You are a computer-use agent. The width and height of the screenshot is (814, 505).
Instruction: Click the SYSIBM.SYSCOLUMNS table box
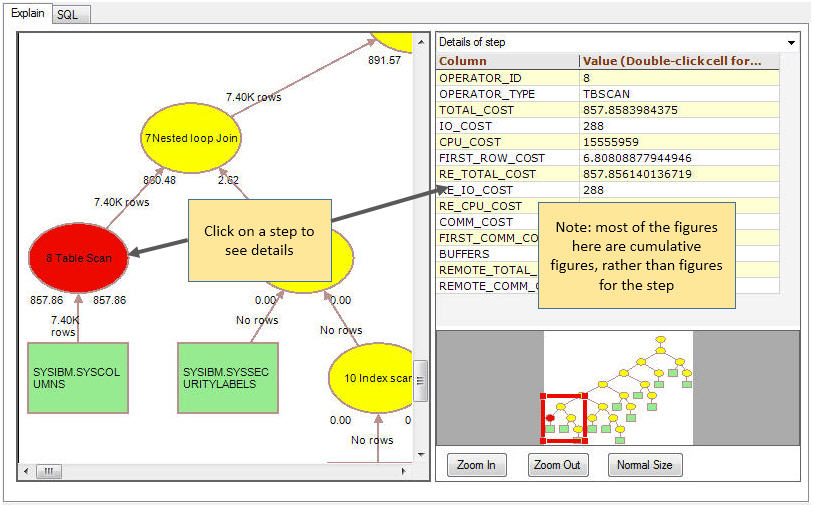[x=78, y=378]
